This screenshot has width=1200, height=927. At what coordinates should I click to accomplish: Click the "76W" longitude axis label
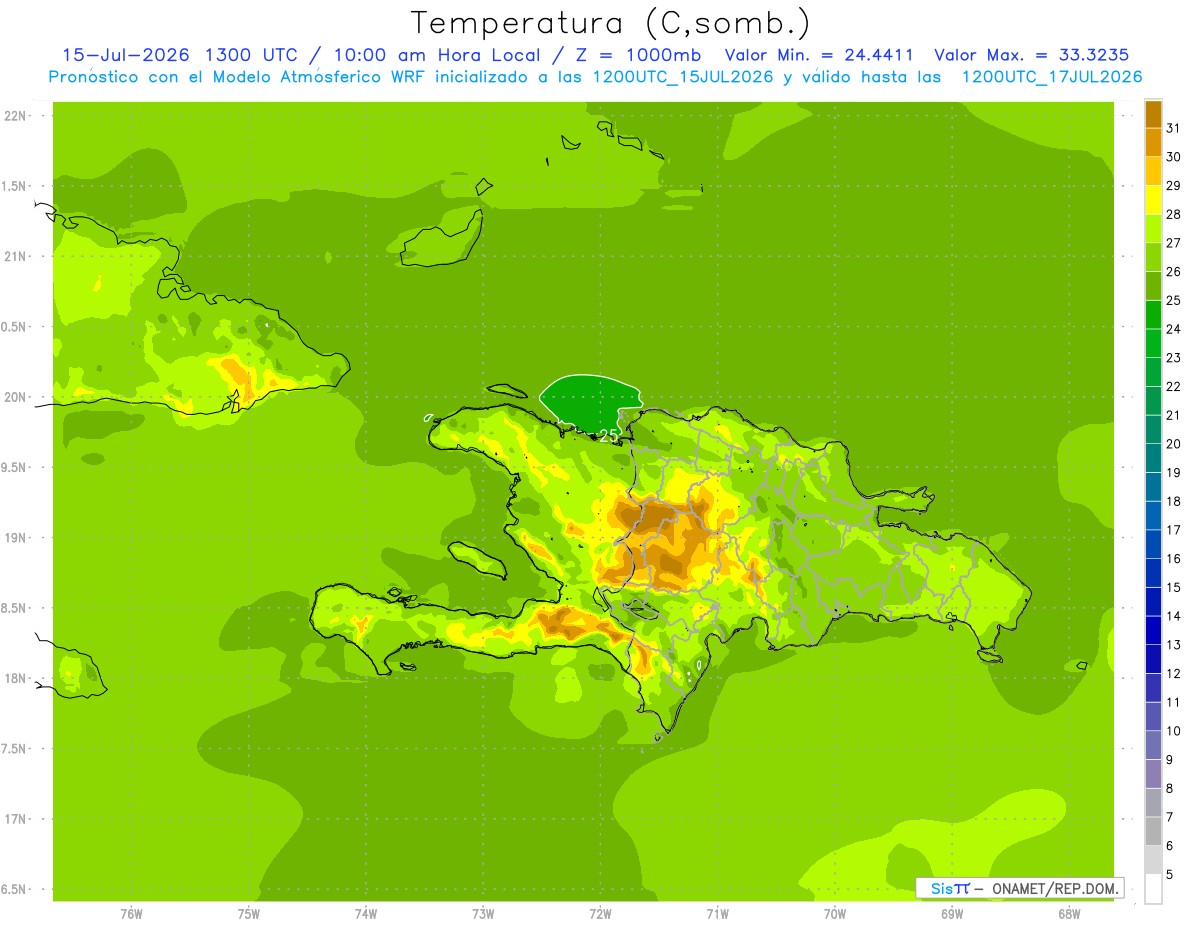click(x=131, y=914)
